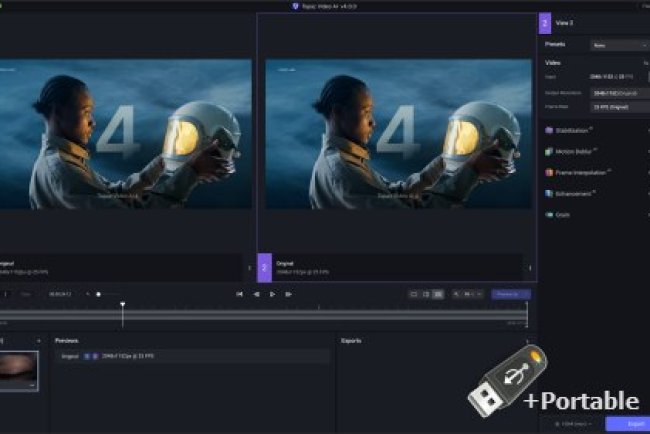Viewport: 650px width, 434px height.
Task: Select the source video thumbnail
Action: click(19, 371)
